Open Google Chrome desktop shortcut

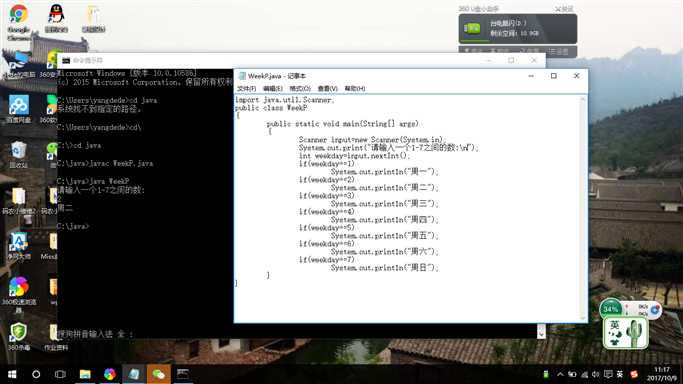coord(18,22)
